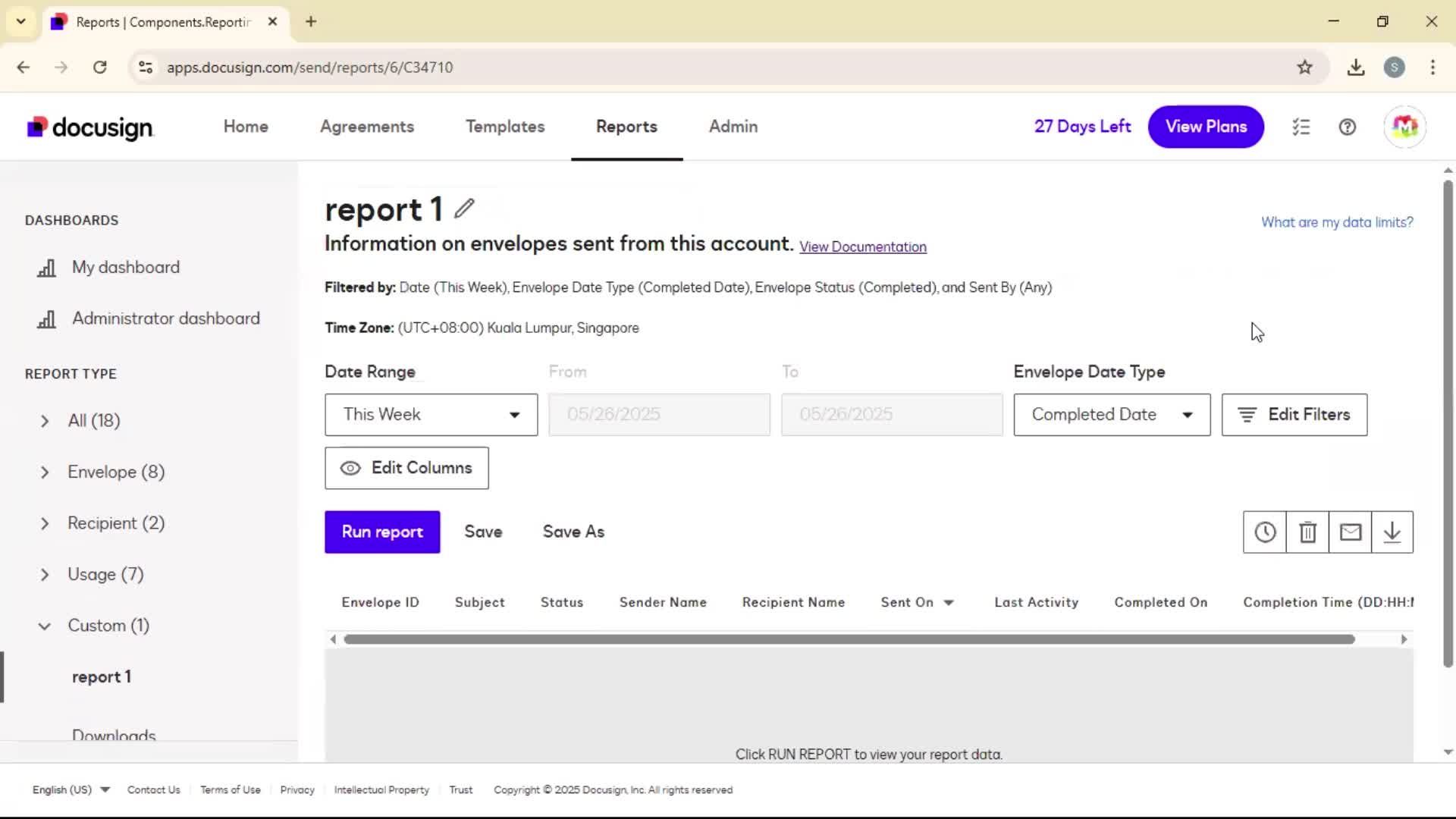Open Terms of Use footer link
Screen dimensions: 1456x819
coord(230,789)
